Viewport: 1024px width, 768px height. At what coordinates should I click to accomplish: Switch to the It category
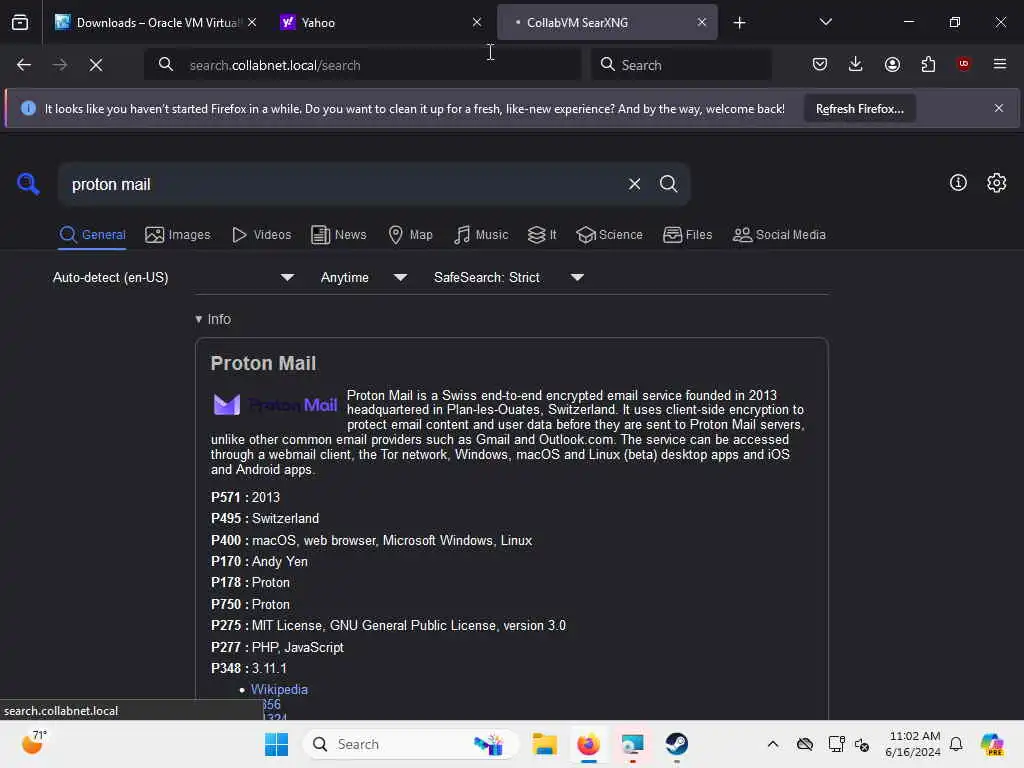542,234
